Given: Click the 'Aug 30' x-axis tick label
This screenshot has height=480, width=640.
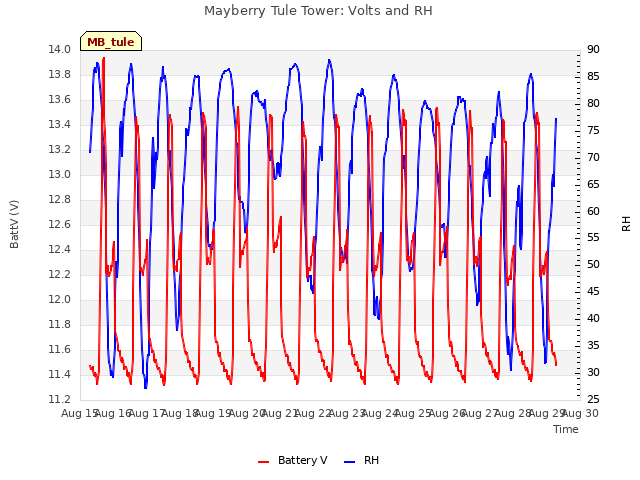Looking at the screenshot, I should coord(580,413).
